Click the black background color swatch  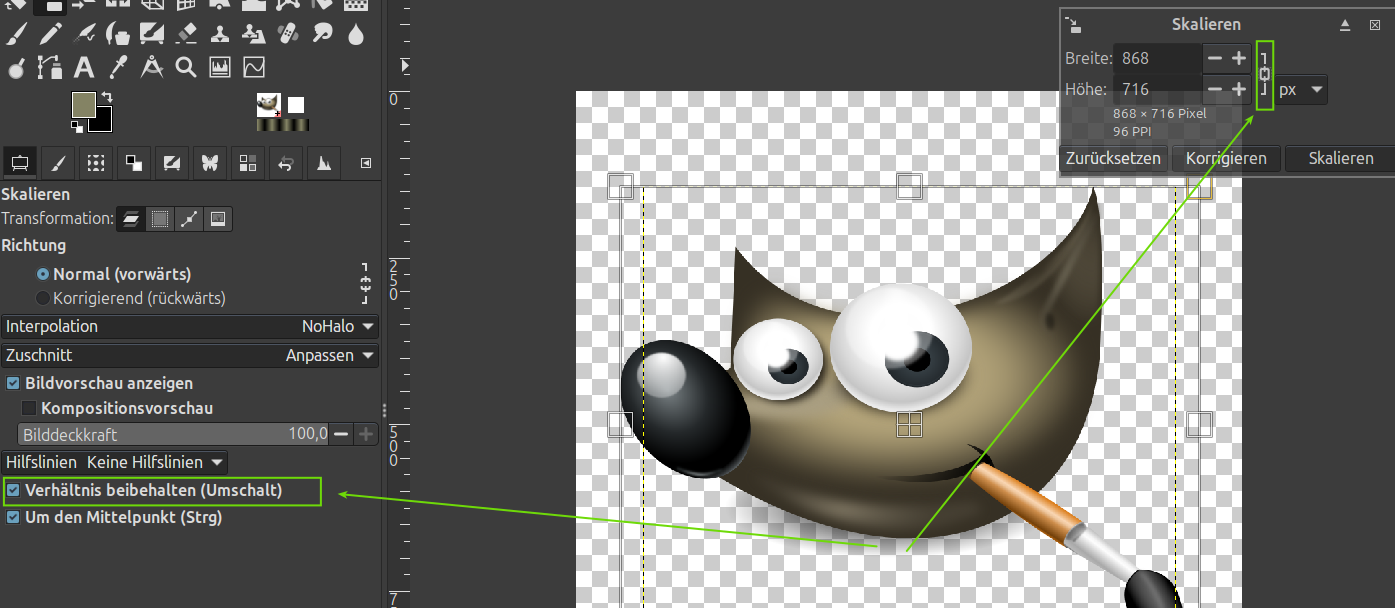pyautogui.click(x=102, y=123)
